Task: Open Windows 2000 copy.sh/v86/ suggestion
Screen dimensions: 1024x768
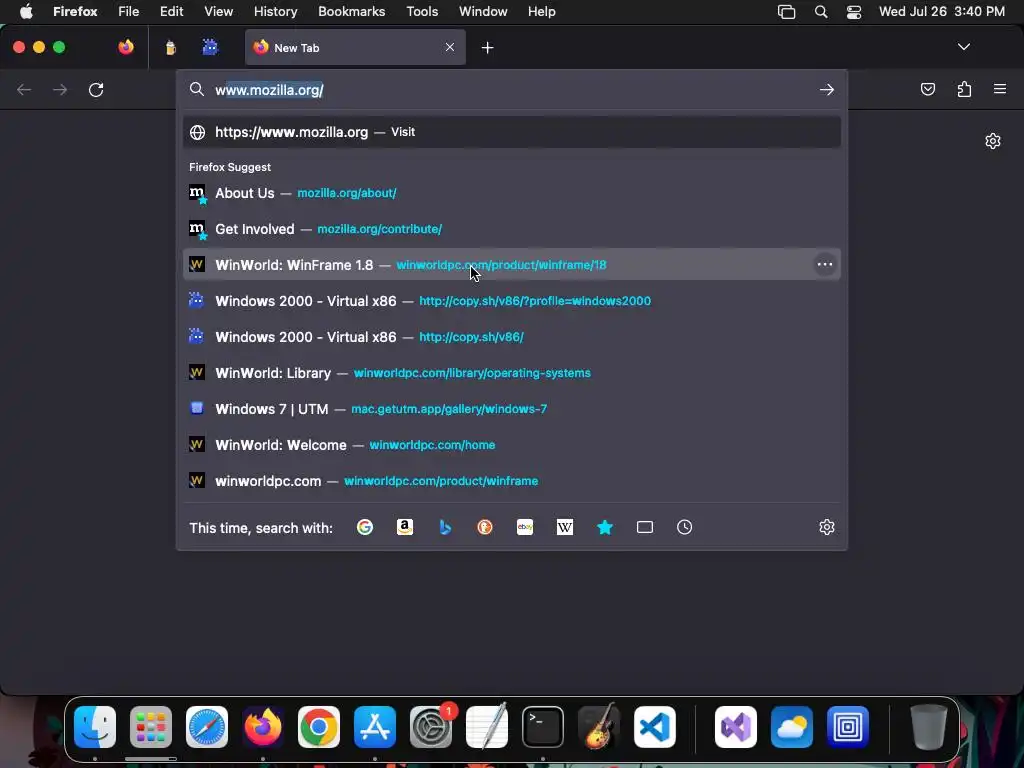Action: (x=511, y=337)
